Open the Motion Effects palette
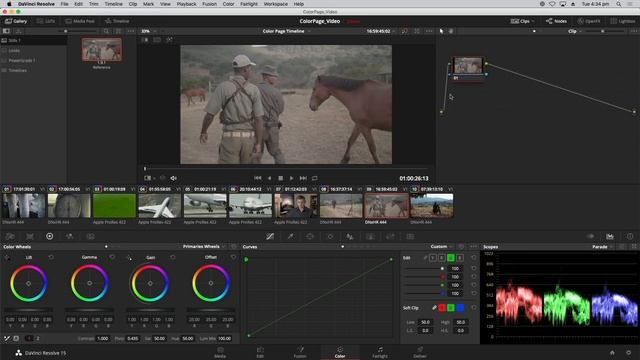 click(90, 236)
